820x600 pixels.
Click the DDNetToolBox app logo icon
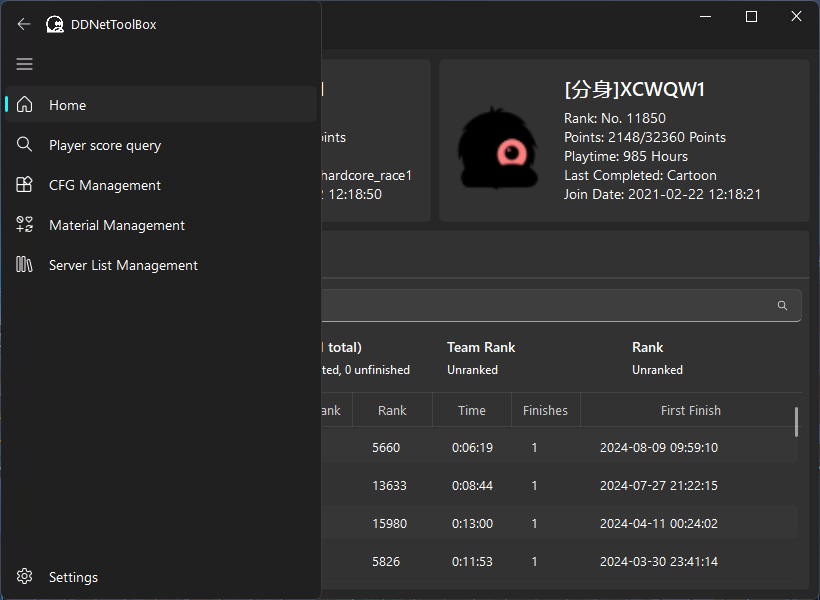tap(55, 24)
